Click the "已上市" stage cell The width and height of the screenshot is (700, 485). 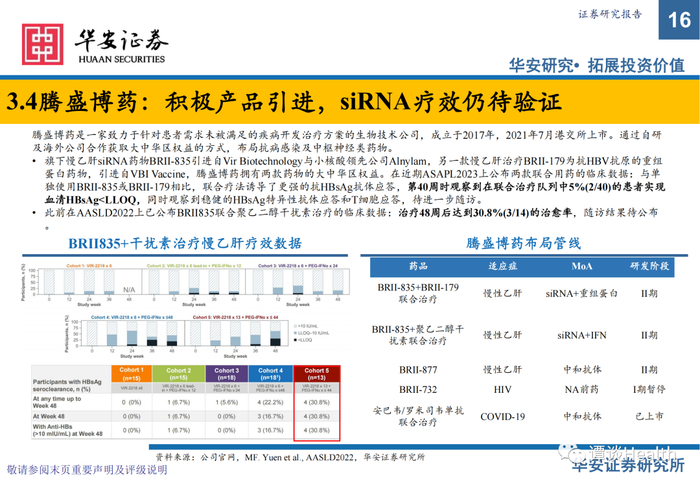click(x=650, y=416)
